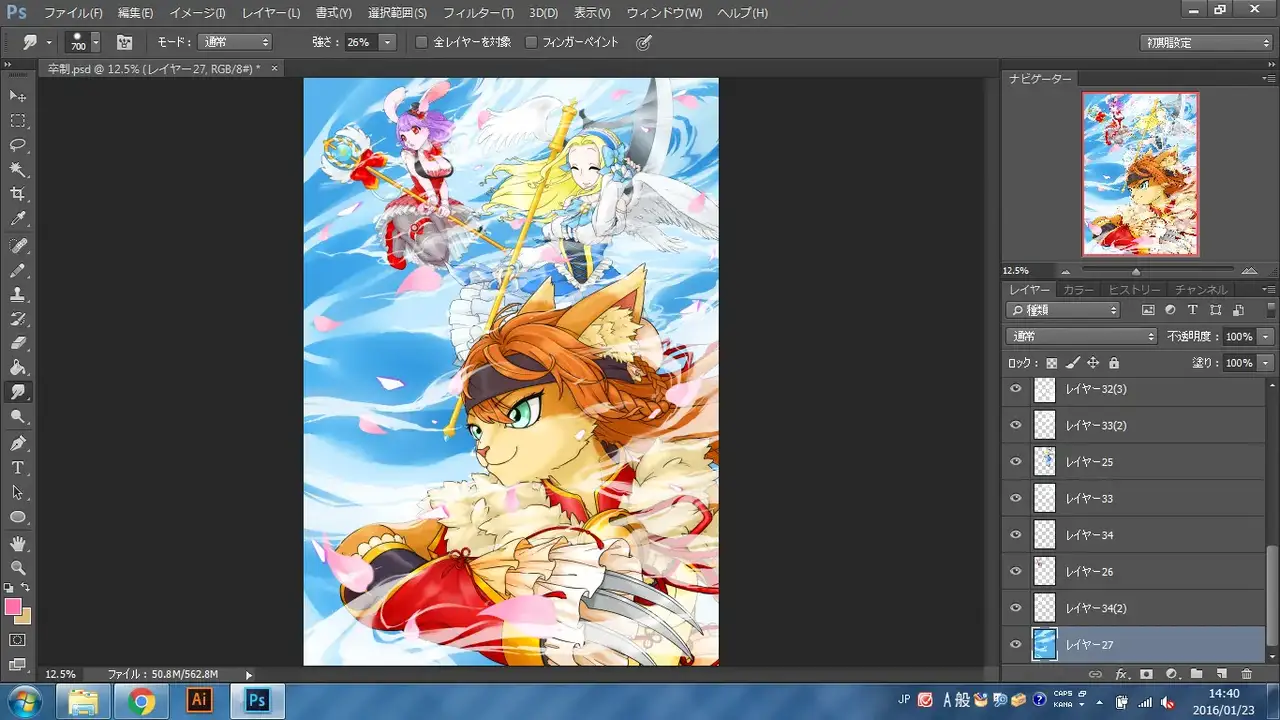The width and height of the screenshot is (1280, 720).
Task: Enable the 全レイヤーを対象 checkbox
Action: pos(422,43)
